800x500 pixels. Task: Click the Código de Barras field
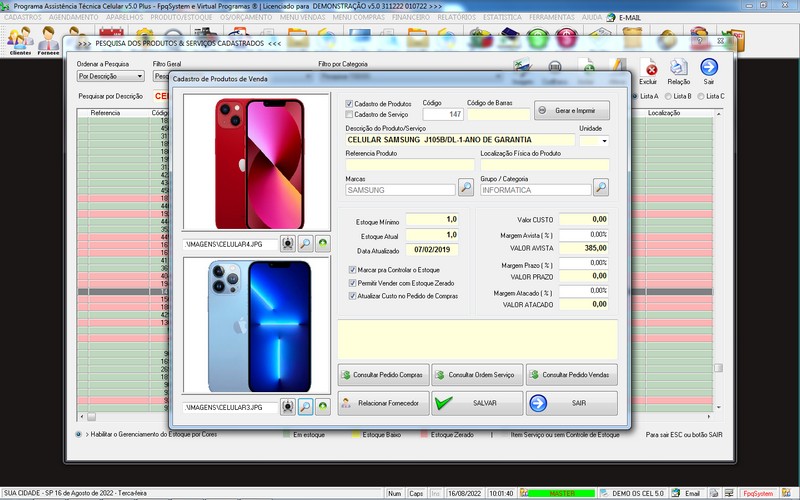point(498,114)
